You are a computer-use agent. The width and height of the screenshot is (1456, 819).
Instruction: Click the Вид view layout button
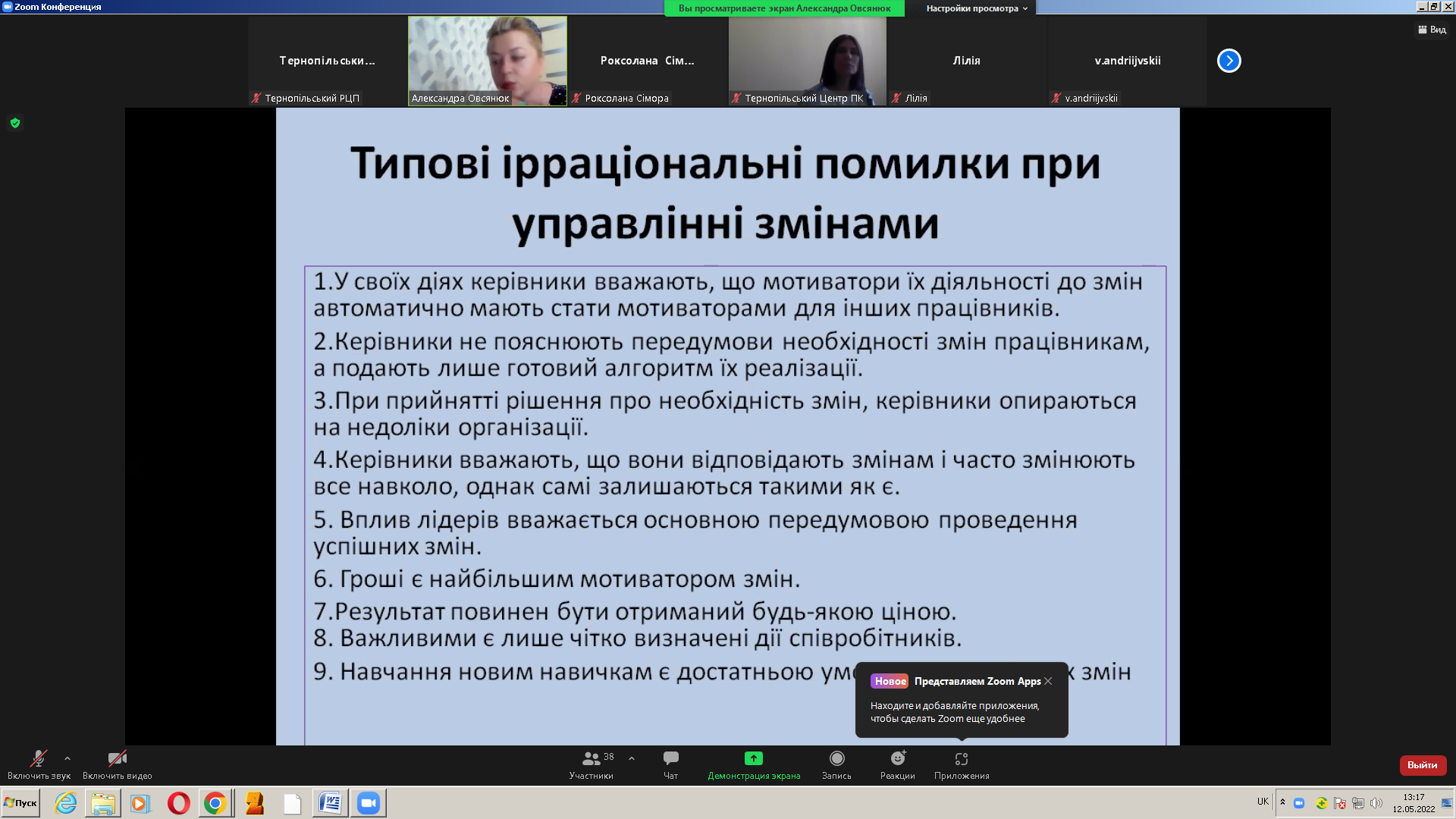coord(1432,30)
